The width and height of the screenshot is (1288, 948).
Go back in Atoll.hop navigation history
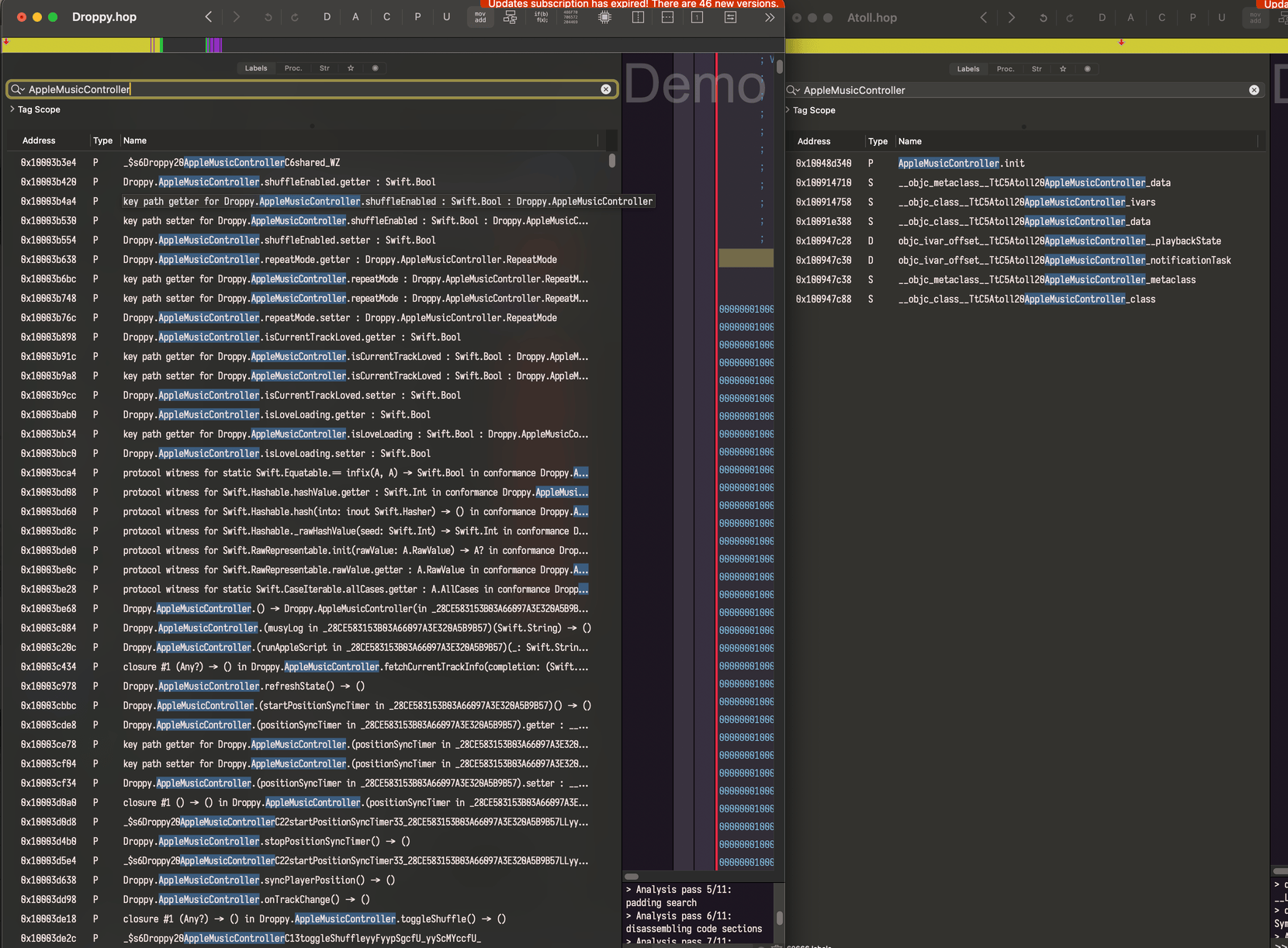(x=983, y=18)
